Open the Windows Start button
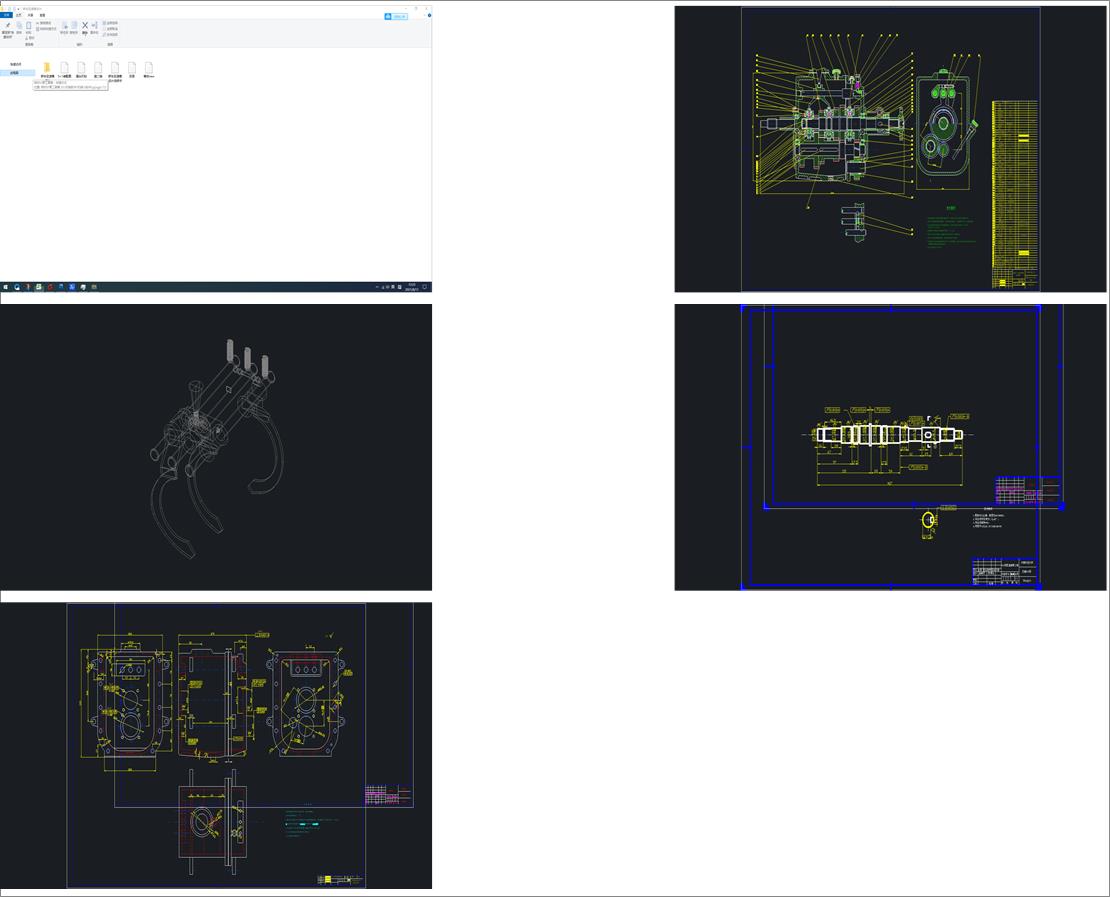 click(x=4, y=287)
